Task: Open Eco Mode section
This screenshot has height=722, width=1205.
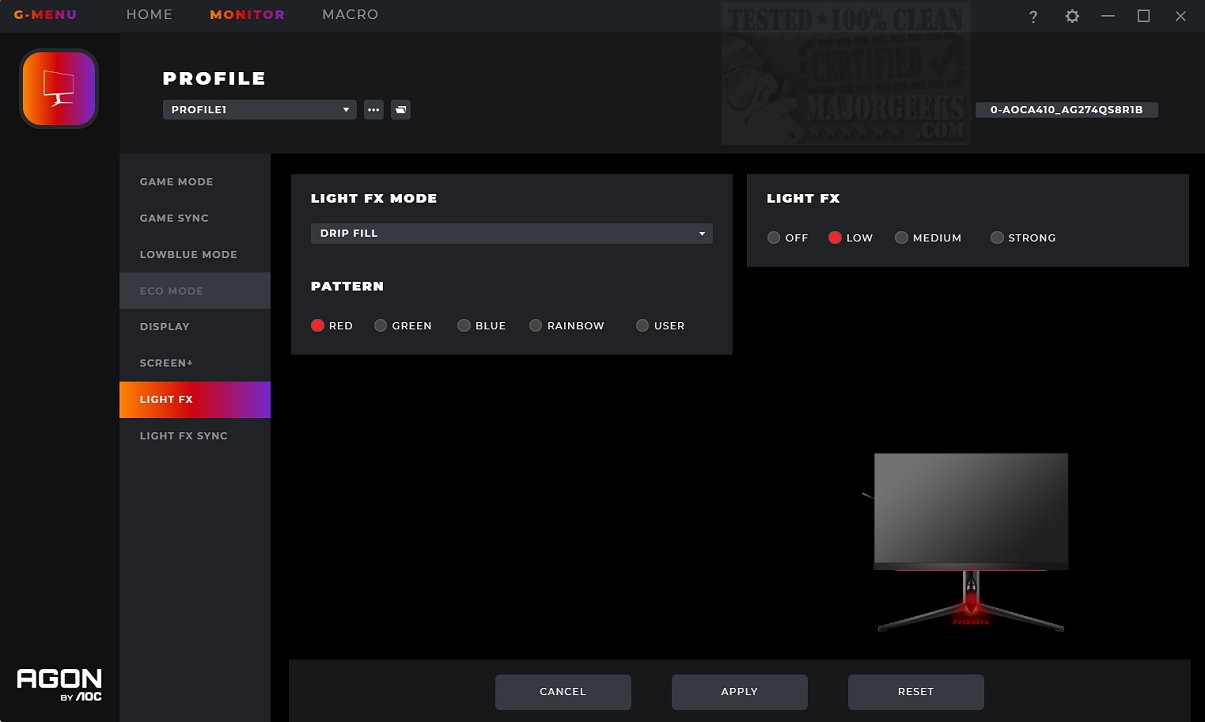Action: coord(195,290)
